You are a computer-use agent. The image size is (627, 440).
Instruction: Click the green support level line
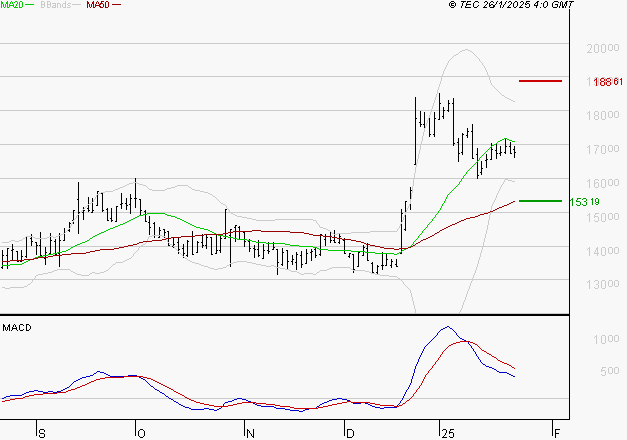[540, 201]
